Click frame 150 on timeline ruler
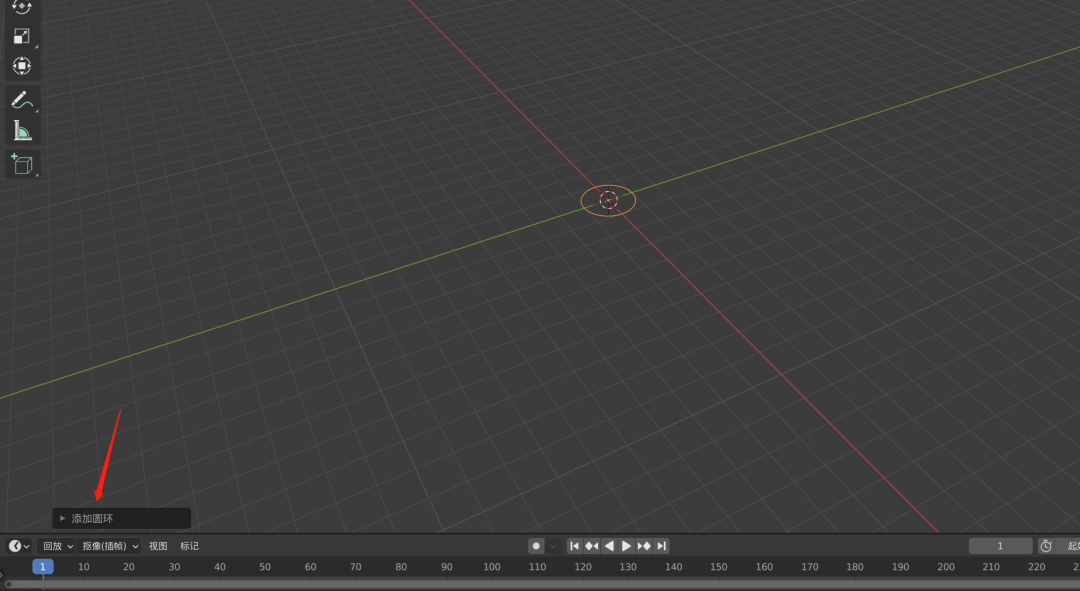 [718, 567]
